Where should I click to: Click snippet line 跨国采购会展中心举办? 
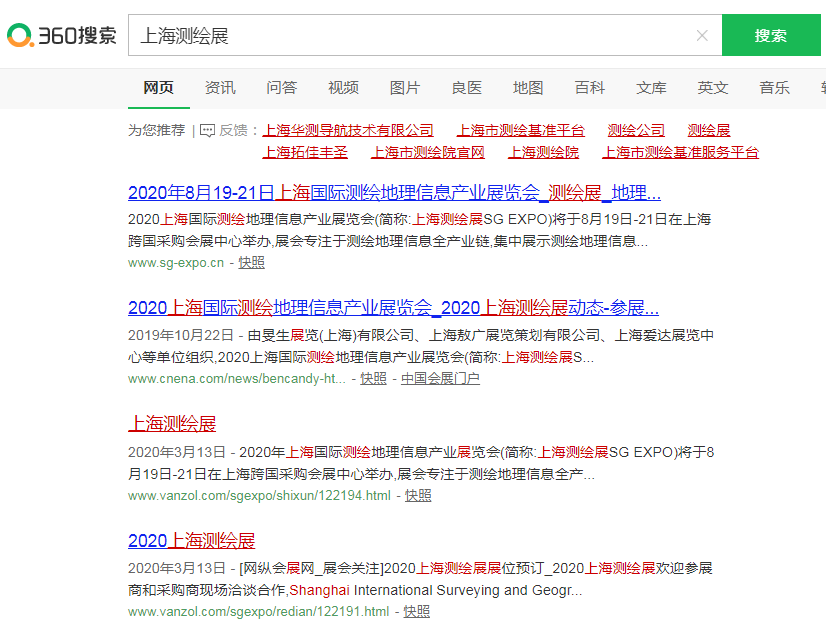[388, 241]
